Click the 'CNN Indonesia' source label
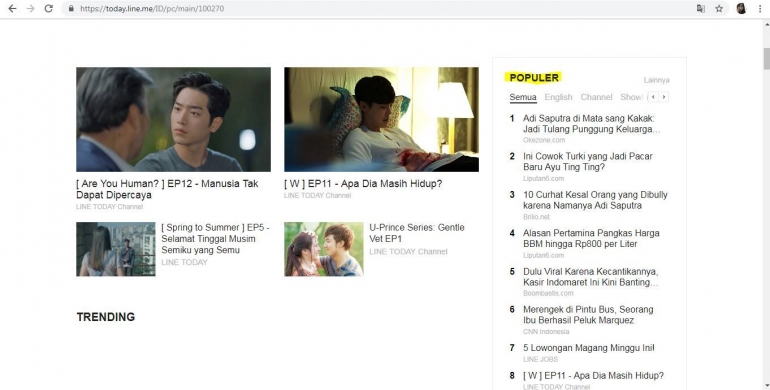Image resolution: width=770 pixels, height=390 pixels. pos(546,332)
